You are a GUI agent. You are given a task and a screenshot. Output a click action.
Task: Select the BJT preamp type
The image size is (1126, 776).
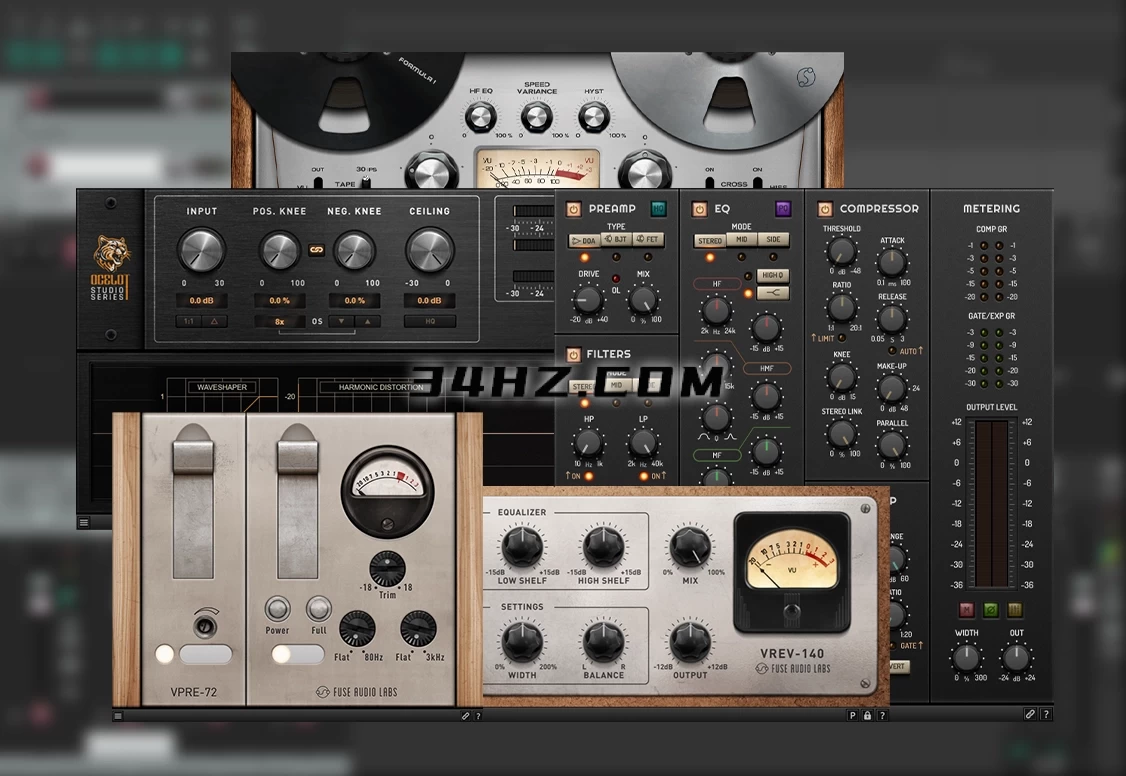point(616,240)
